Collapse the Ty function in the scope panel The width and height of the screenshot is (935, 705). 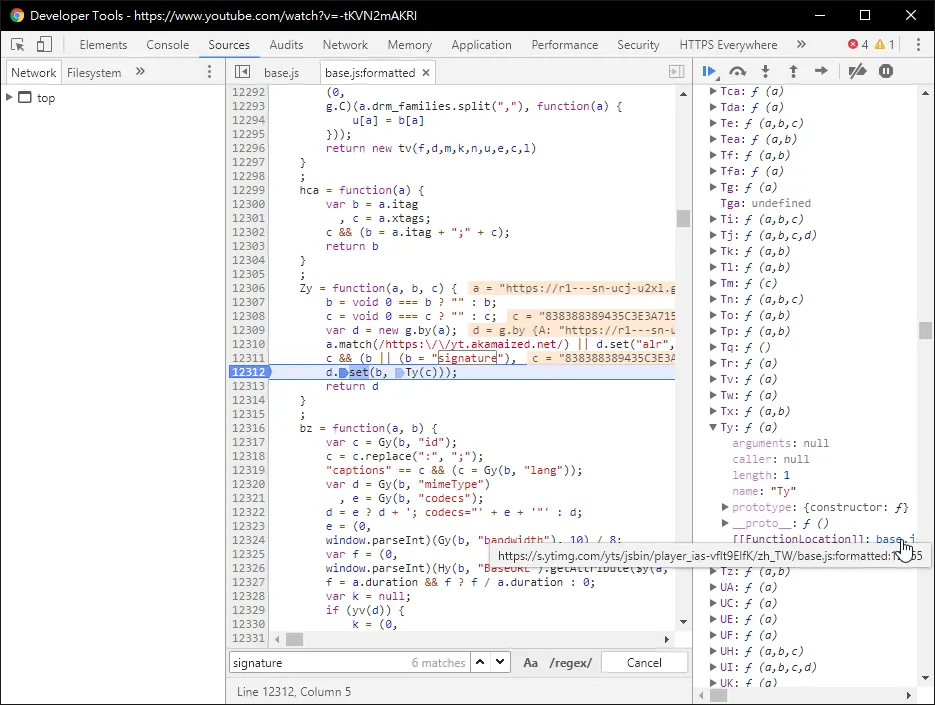click(712, 427)
